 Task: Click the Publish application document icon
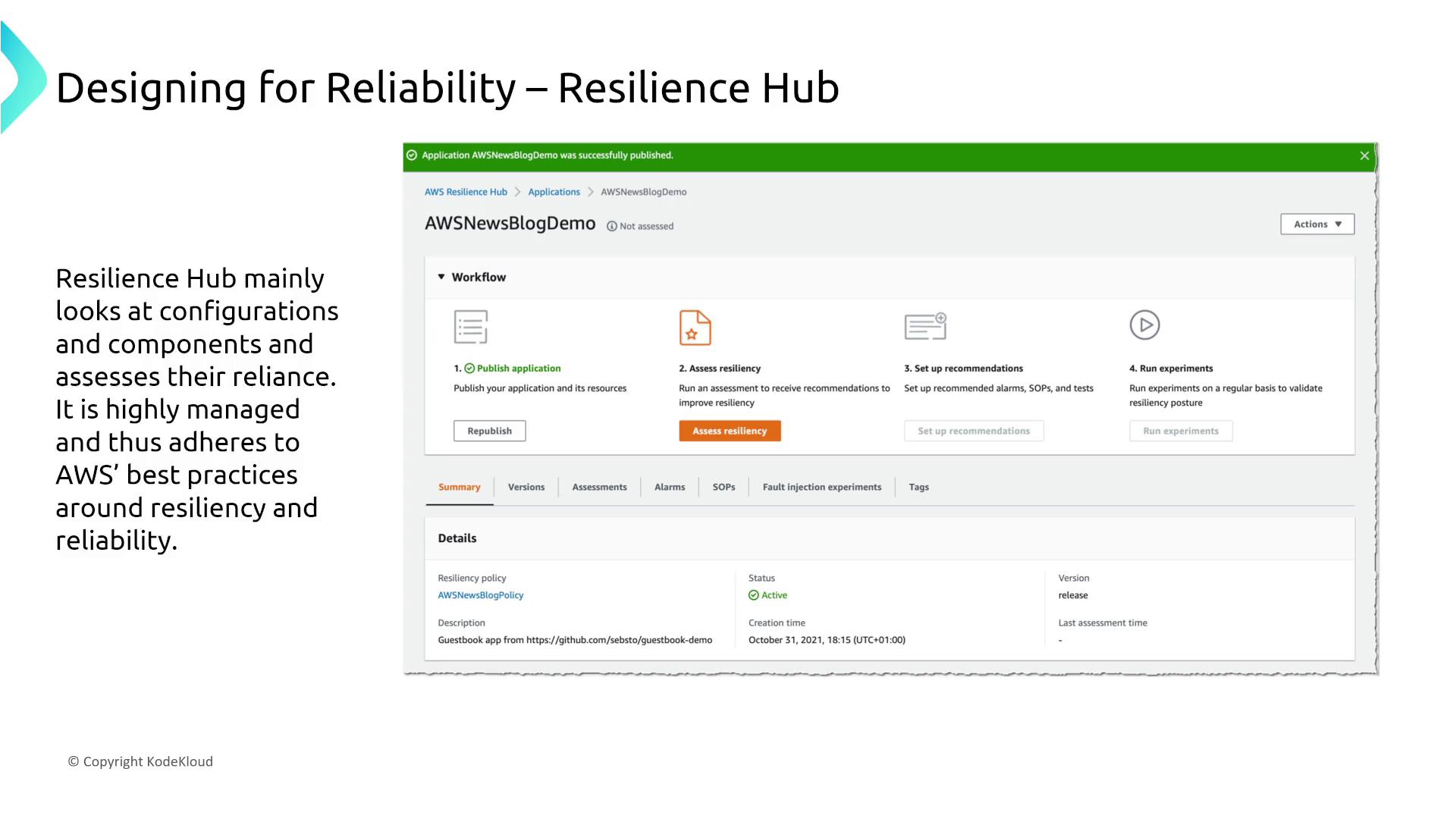point(470,327)
